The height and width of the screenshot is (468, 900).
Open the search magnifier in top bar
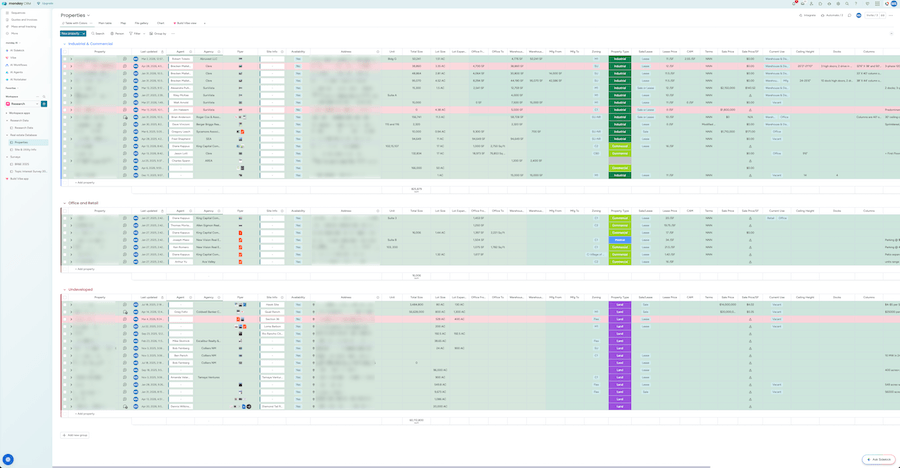pos(847,3)
